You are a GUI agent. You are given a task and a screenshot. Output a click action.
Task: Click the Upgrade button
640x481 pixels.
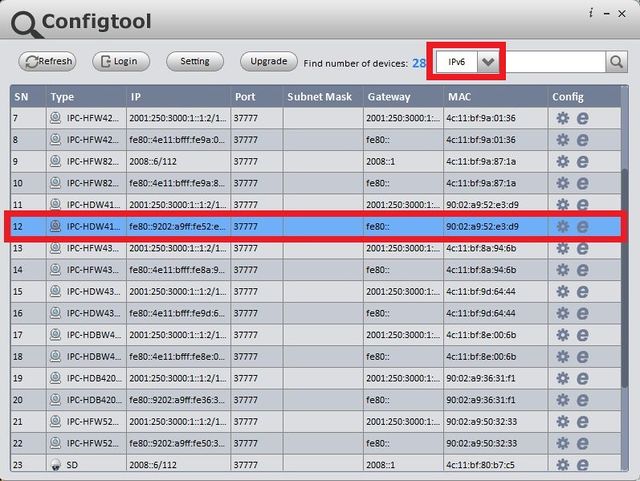pyautogui.click(x=269, y=61)
